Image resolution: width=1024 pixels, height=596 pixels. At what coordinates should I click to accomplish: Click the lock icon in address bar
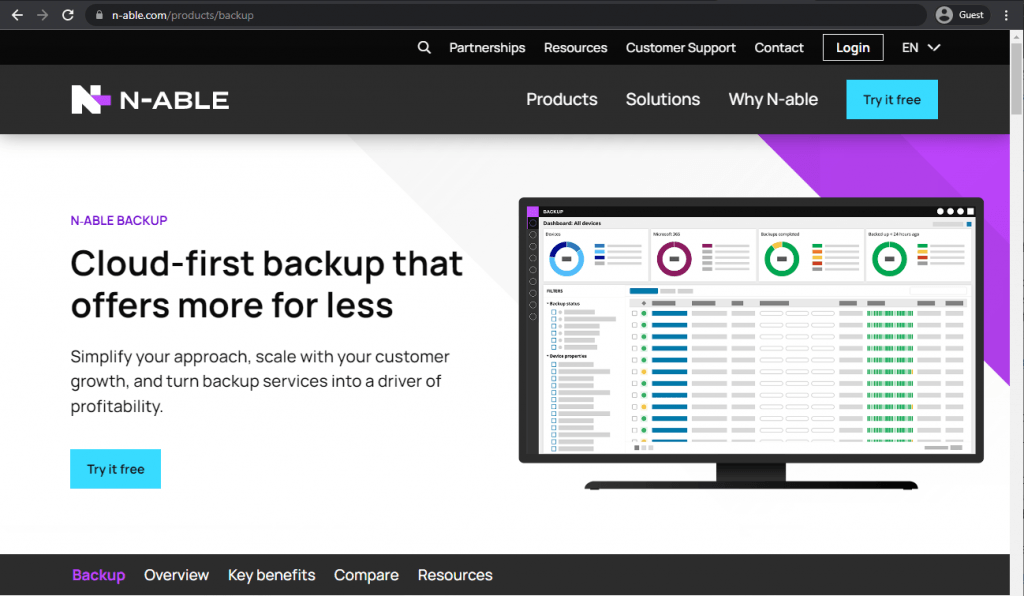99,15
